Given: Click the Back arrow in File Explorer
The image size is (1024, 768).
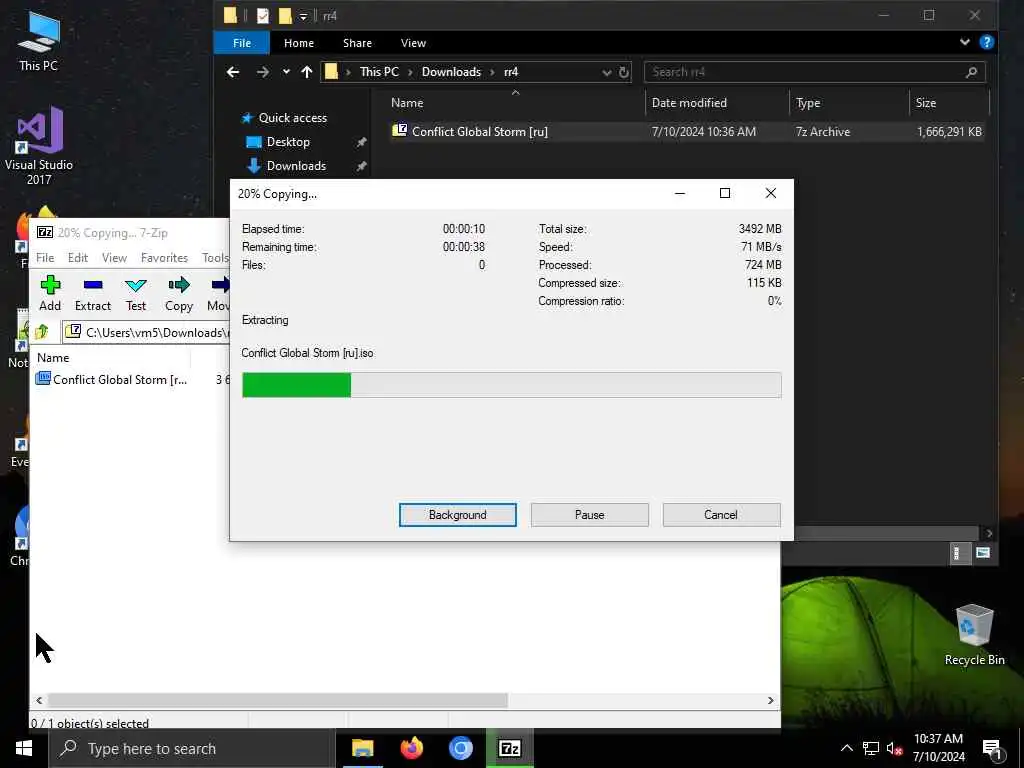Looking at the screenshot, I should [x=232, y=72].
